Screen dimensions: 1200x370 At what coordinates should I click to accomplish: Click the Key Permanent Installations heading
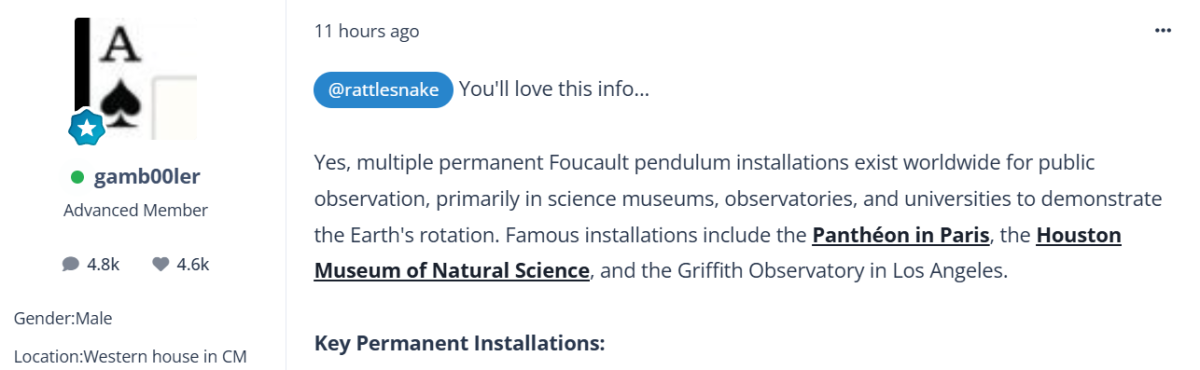click(460, 343)
